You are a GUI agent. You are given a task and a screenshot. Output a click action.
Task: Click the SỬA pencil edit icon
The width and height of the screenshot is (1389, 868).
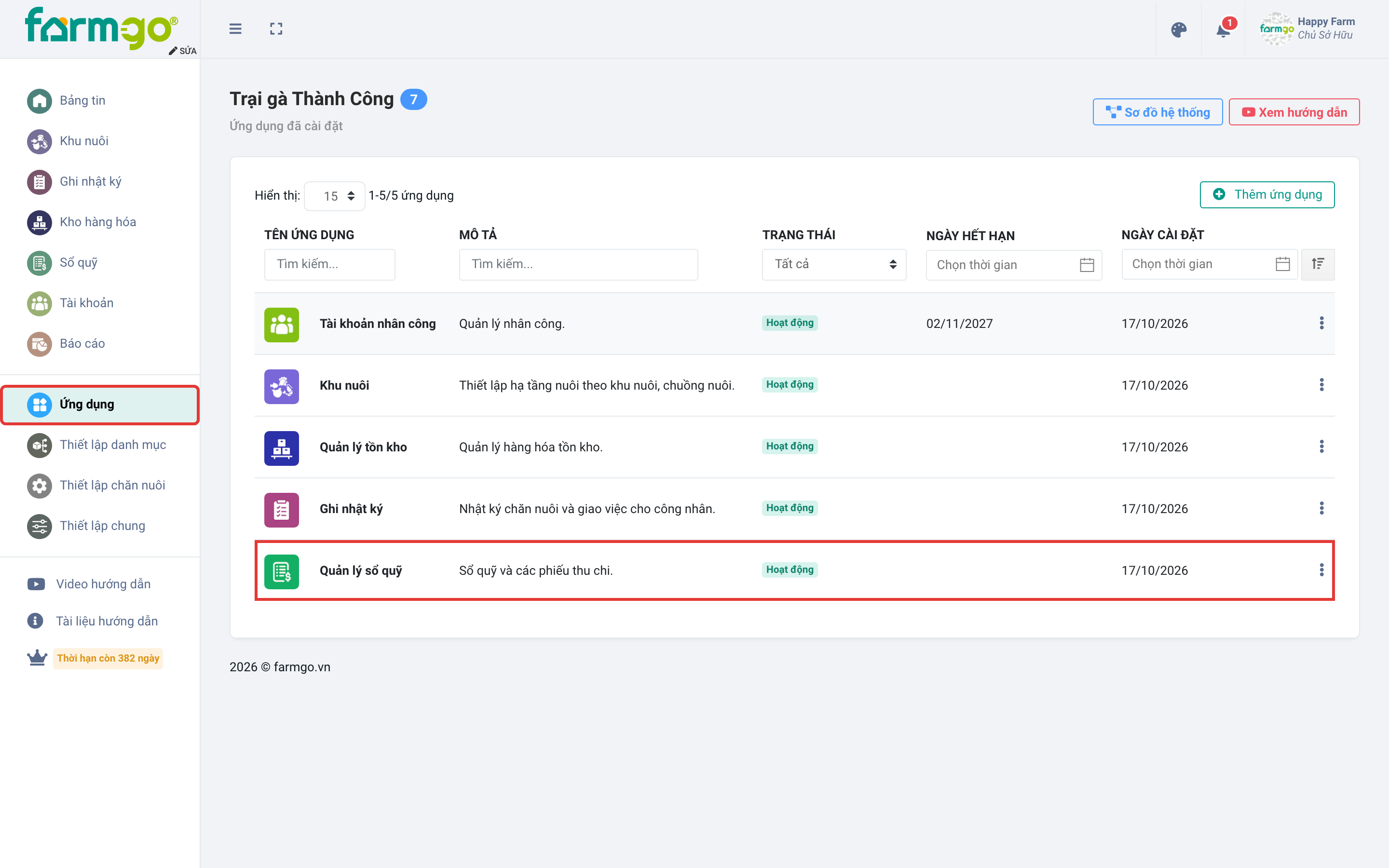(182, 51)
